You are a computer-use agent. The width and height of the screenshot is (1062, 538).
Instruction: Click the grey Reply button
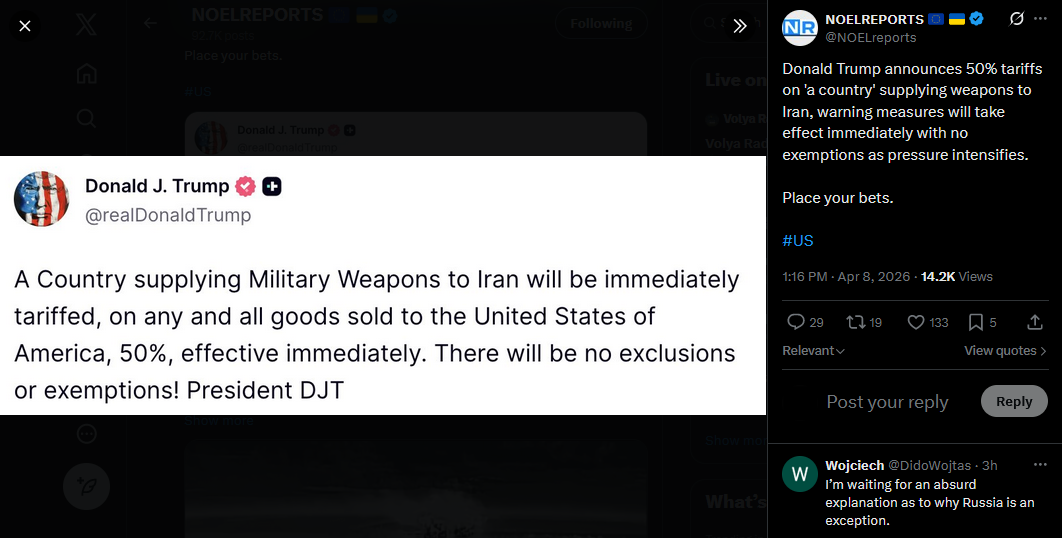point(1014,401)
